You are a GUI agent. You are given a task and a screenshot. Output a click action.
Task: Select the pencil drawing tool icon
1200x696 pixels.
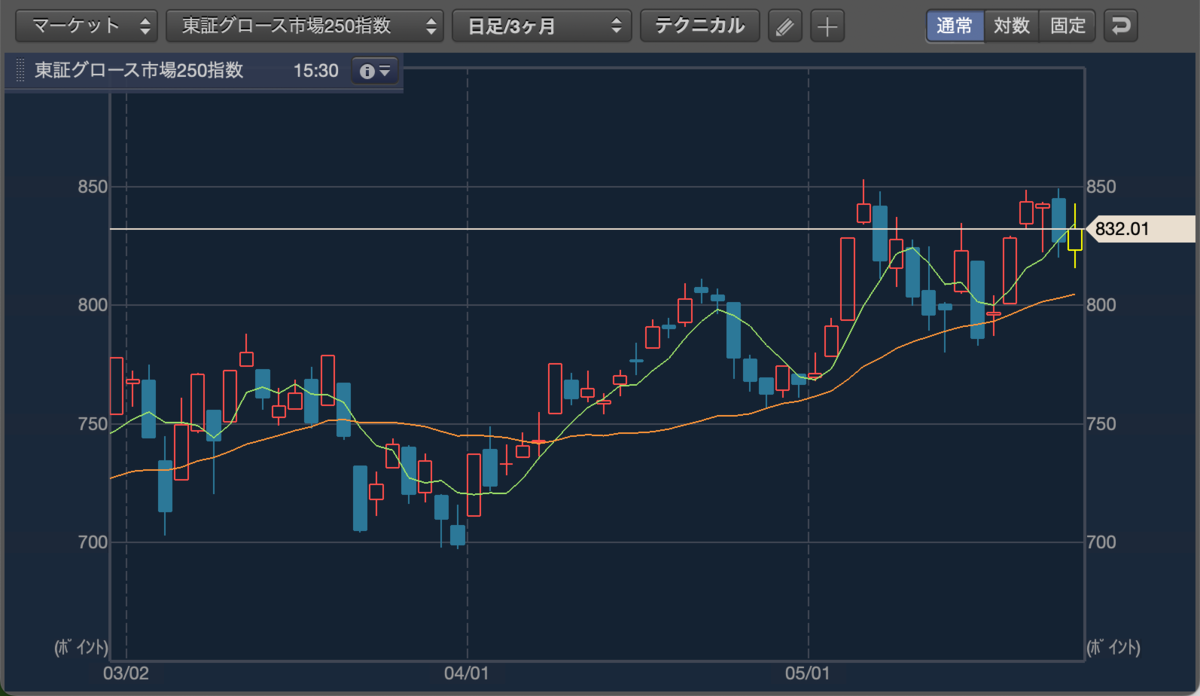click(x=785, y=26)
